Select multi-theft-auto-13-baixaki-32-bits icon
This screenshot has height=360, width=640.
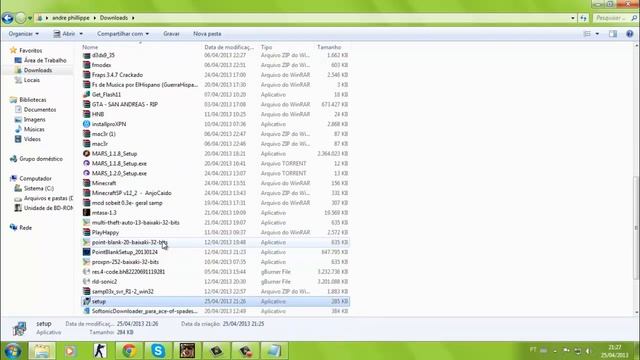click(x=87, y=222)
